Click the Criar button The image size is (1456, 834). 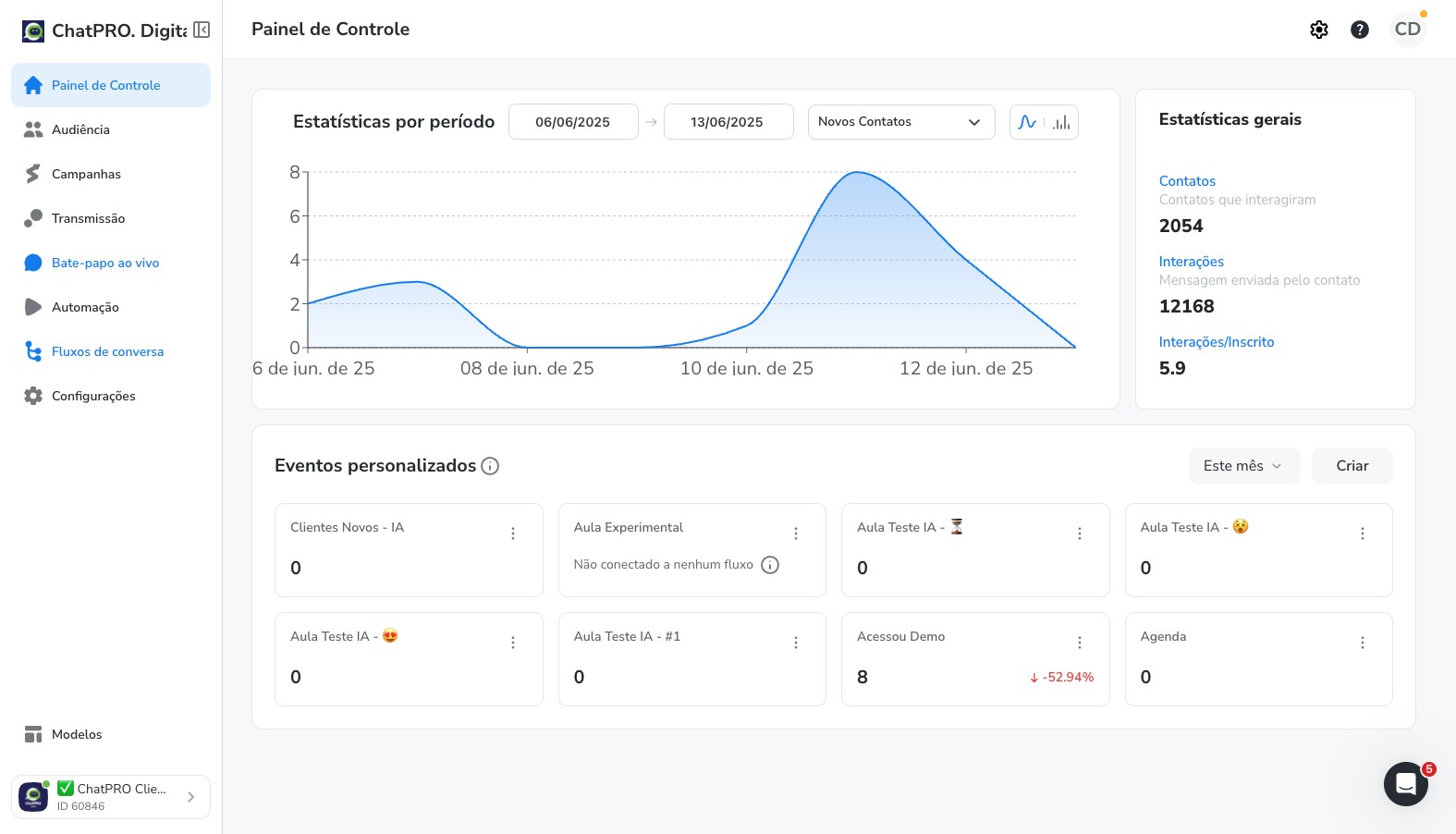pyautogui.click(x=1352, y=466)
